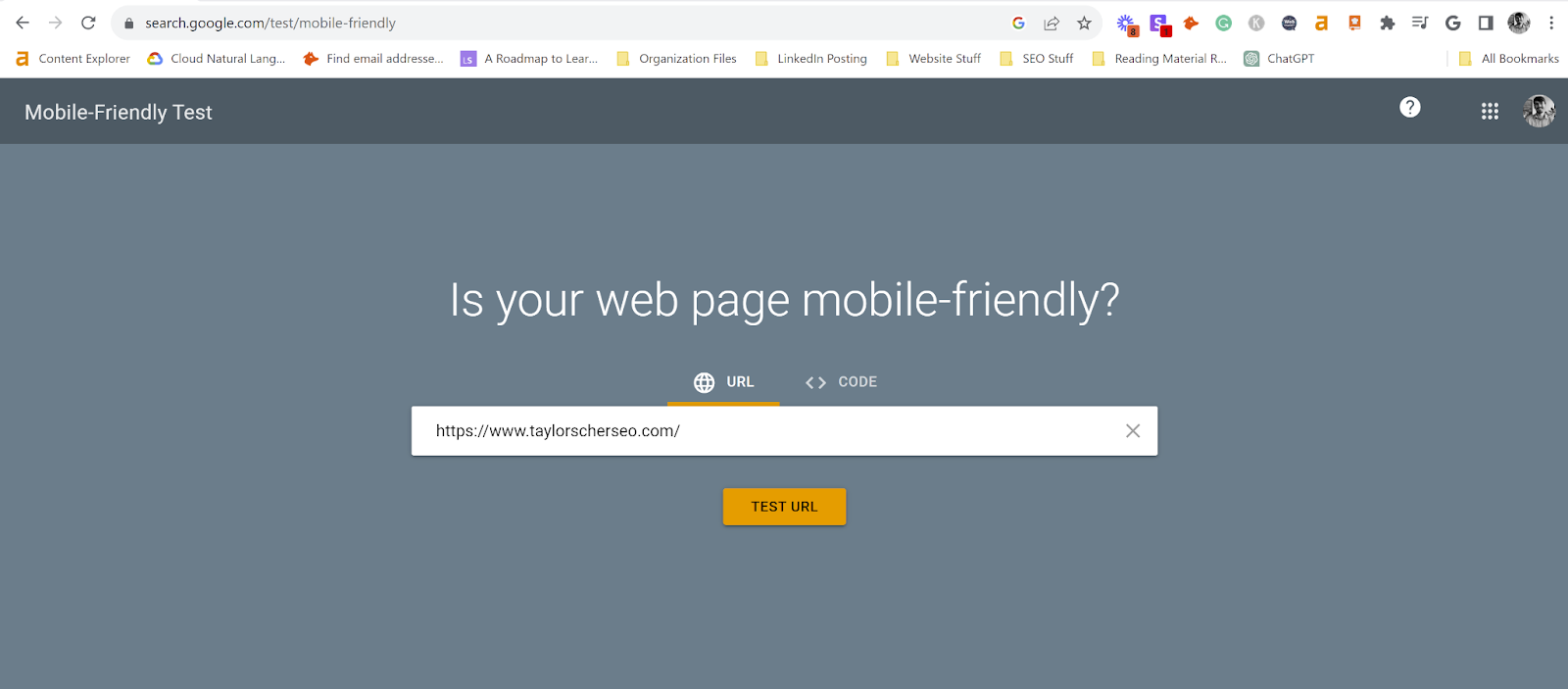Viewport: 1568px width, 689px height.
Task: Share this page via share icon
Action: [1052, 23]
